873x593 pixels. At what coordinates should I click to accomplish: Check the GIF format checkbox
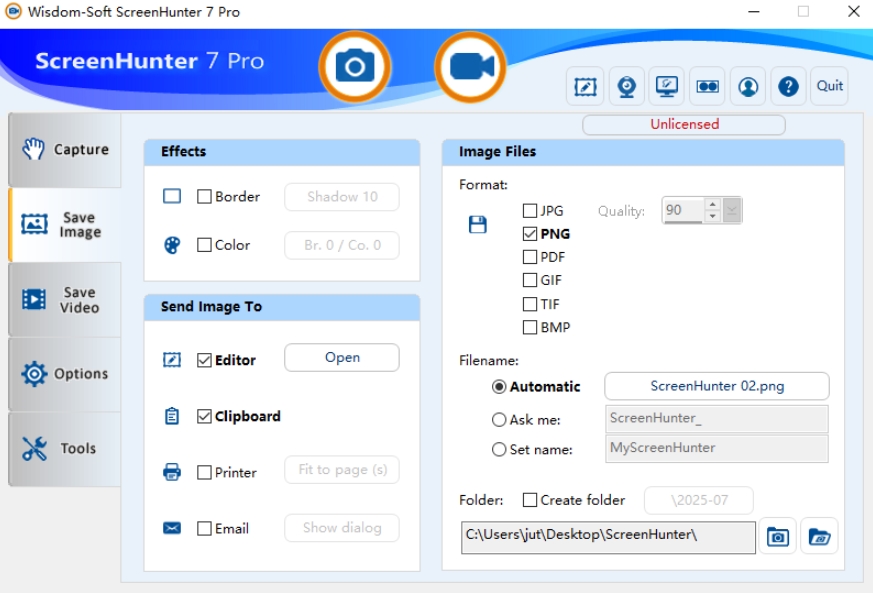[530, 280]
